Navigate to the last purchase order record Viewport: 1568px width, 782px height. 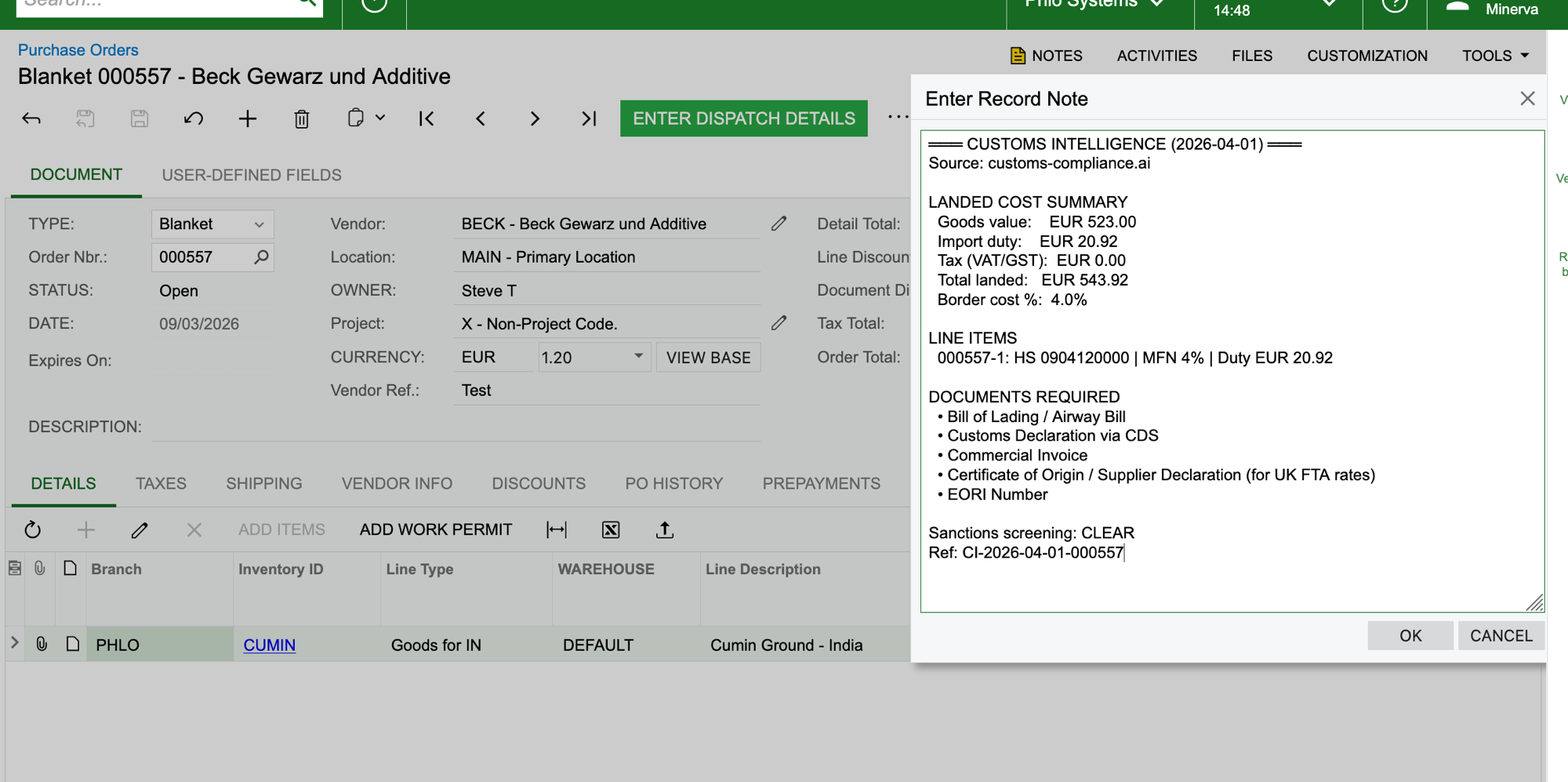(x=589, y=118)
